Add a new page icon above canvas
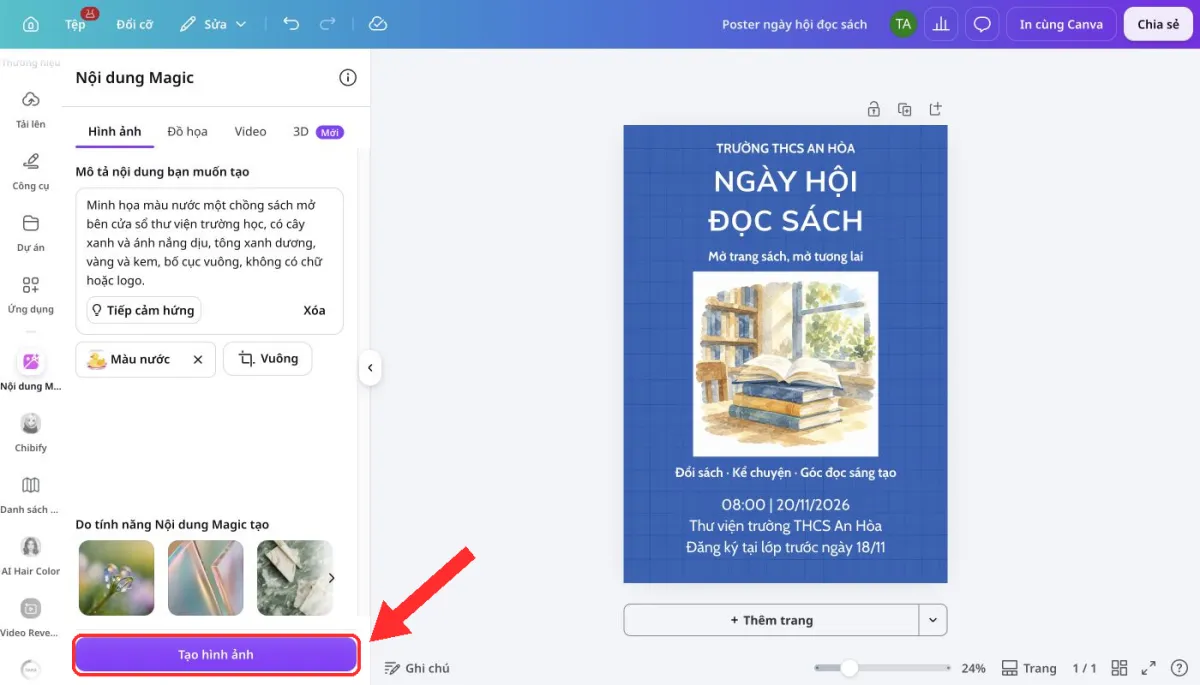Viewport: 1200px width, 685px height. pos(935,109)
